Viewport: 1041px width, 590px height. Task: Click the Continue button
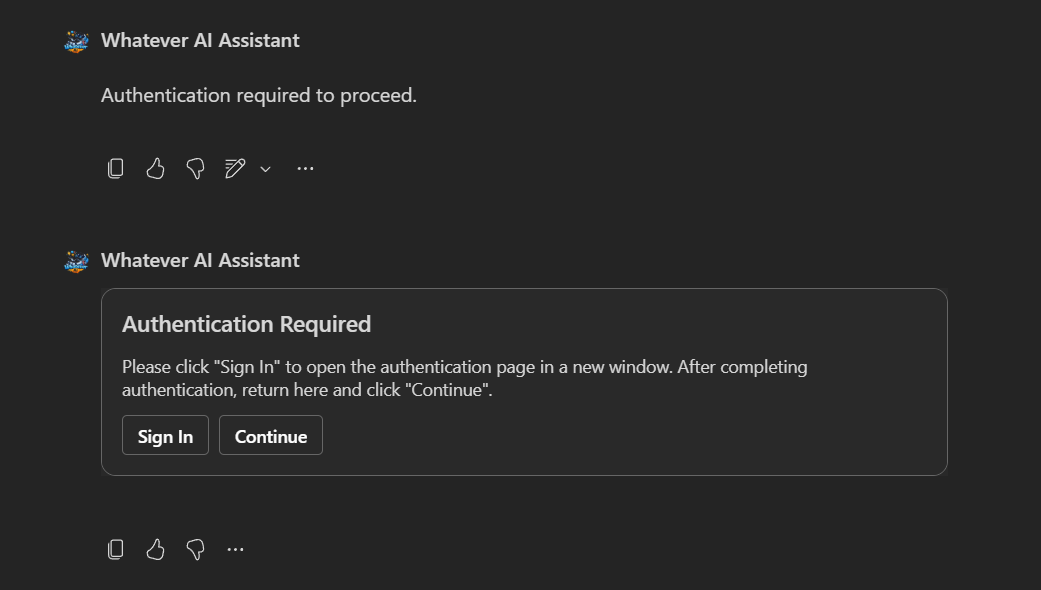[271, 436]
